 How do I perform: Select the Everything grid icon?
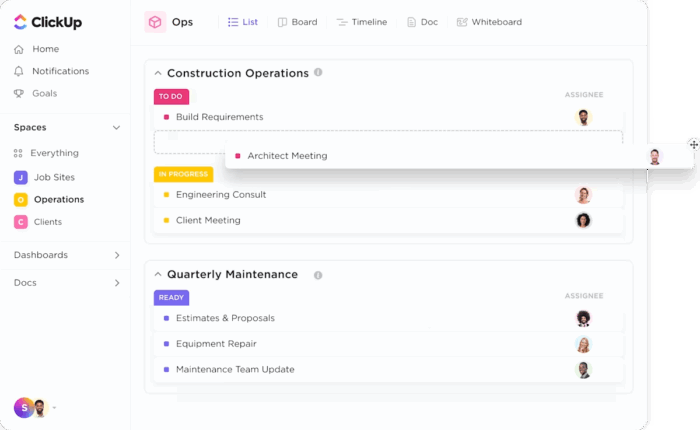click(x=18, y=153)
